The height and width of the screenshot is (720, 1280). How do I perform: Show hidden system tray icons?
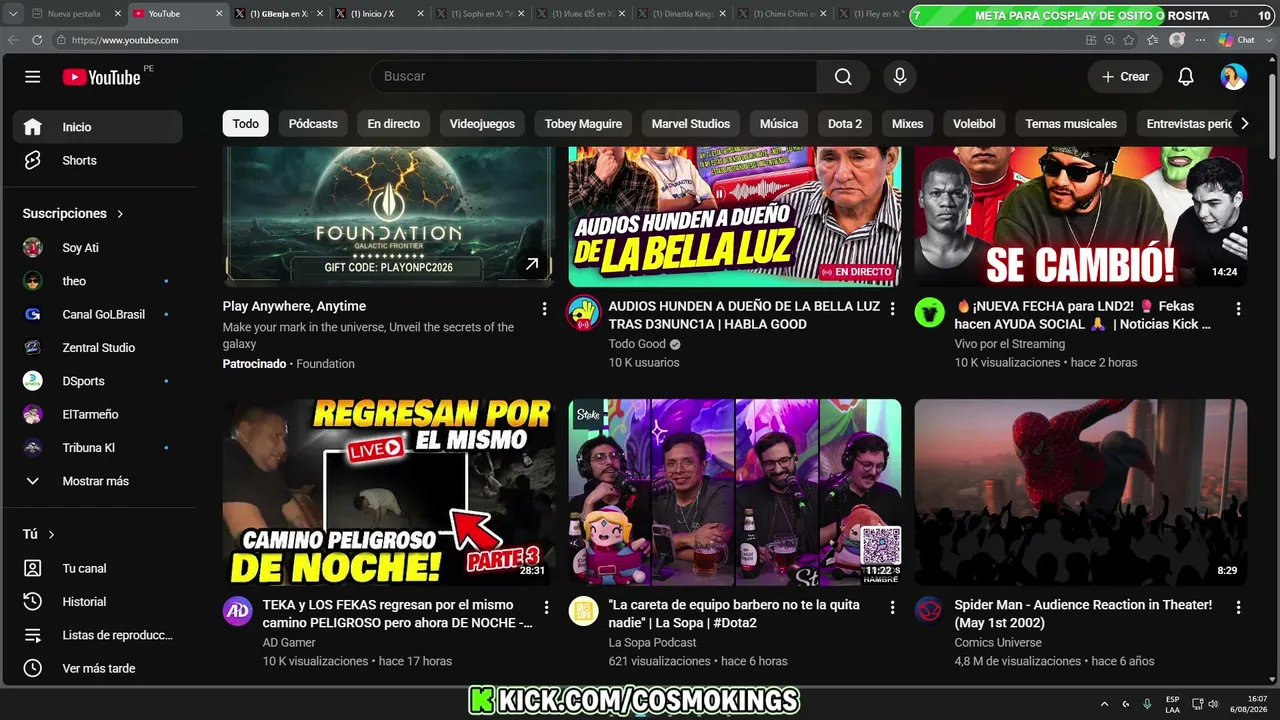(x=1104, y=703)
